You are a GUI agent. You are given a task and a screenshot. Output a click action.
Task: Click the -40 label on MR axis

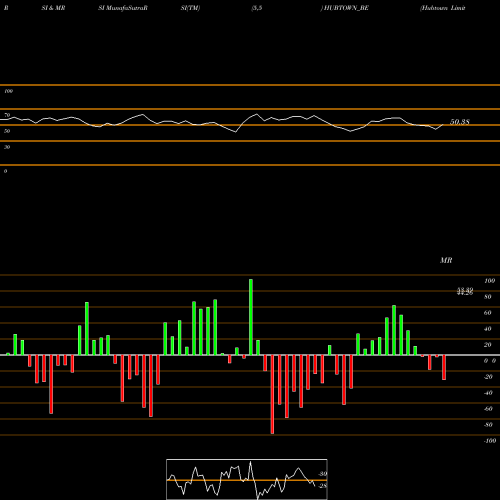click(x=488, y=393)
